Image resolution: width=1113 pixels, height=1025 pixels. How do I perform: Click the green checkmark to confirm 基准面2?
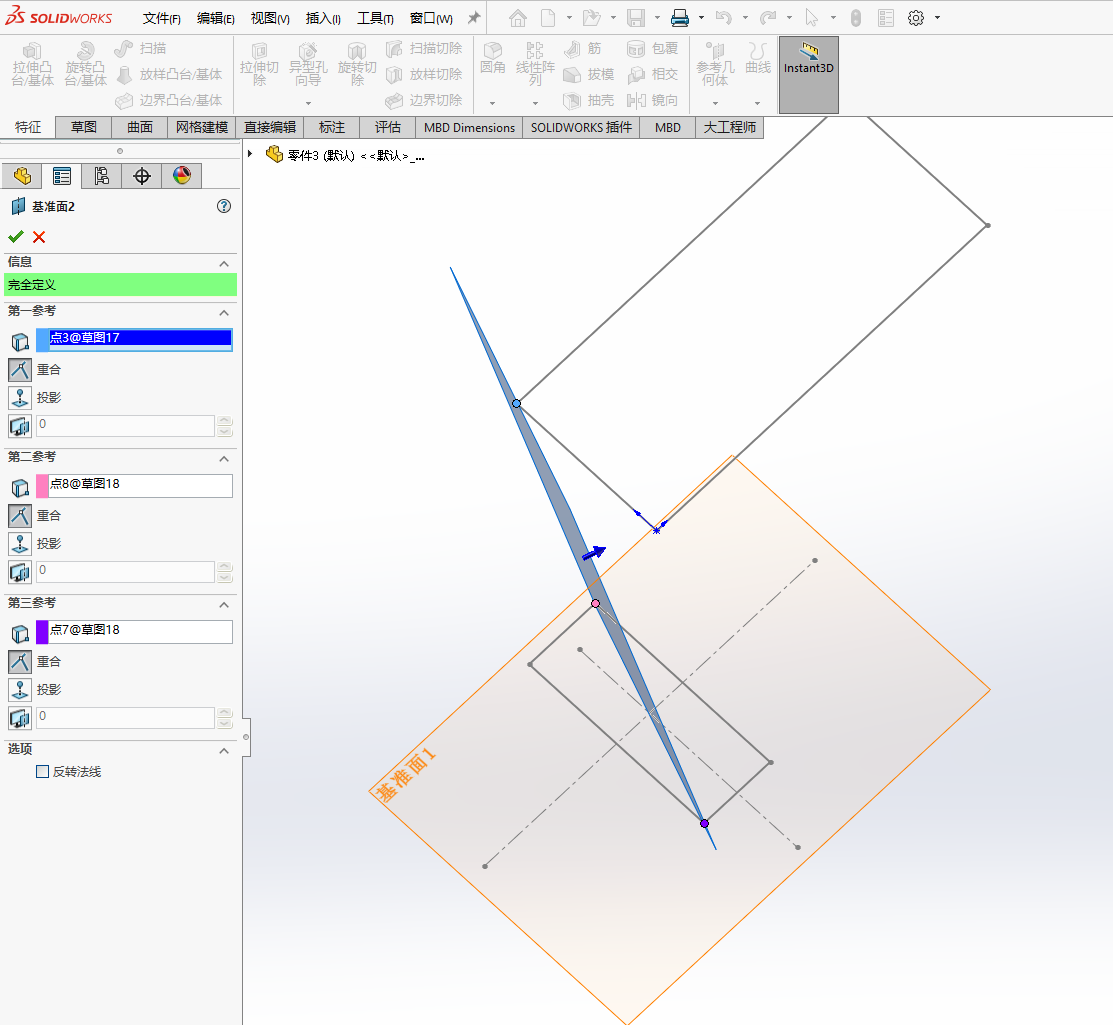(x=15, y=237)
